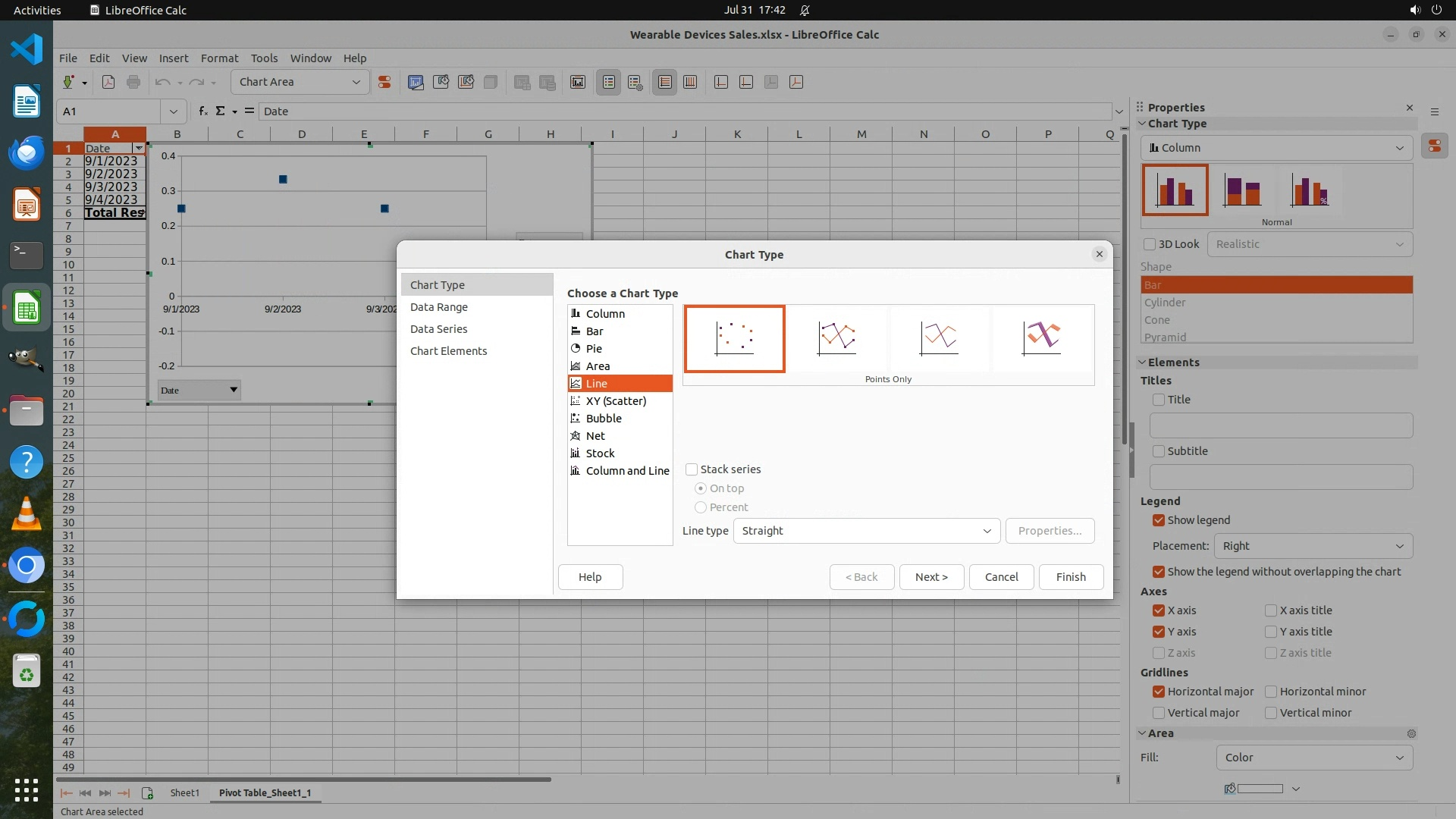
Task: Click the Next > button
Action: pos(931,577)
